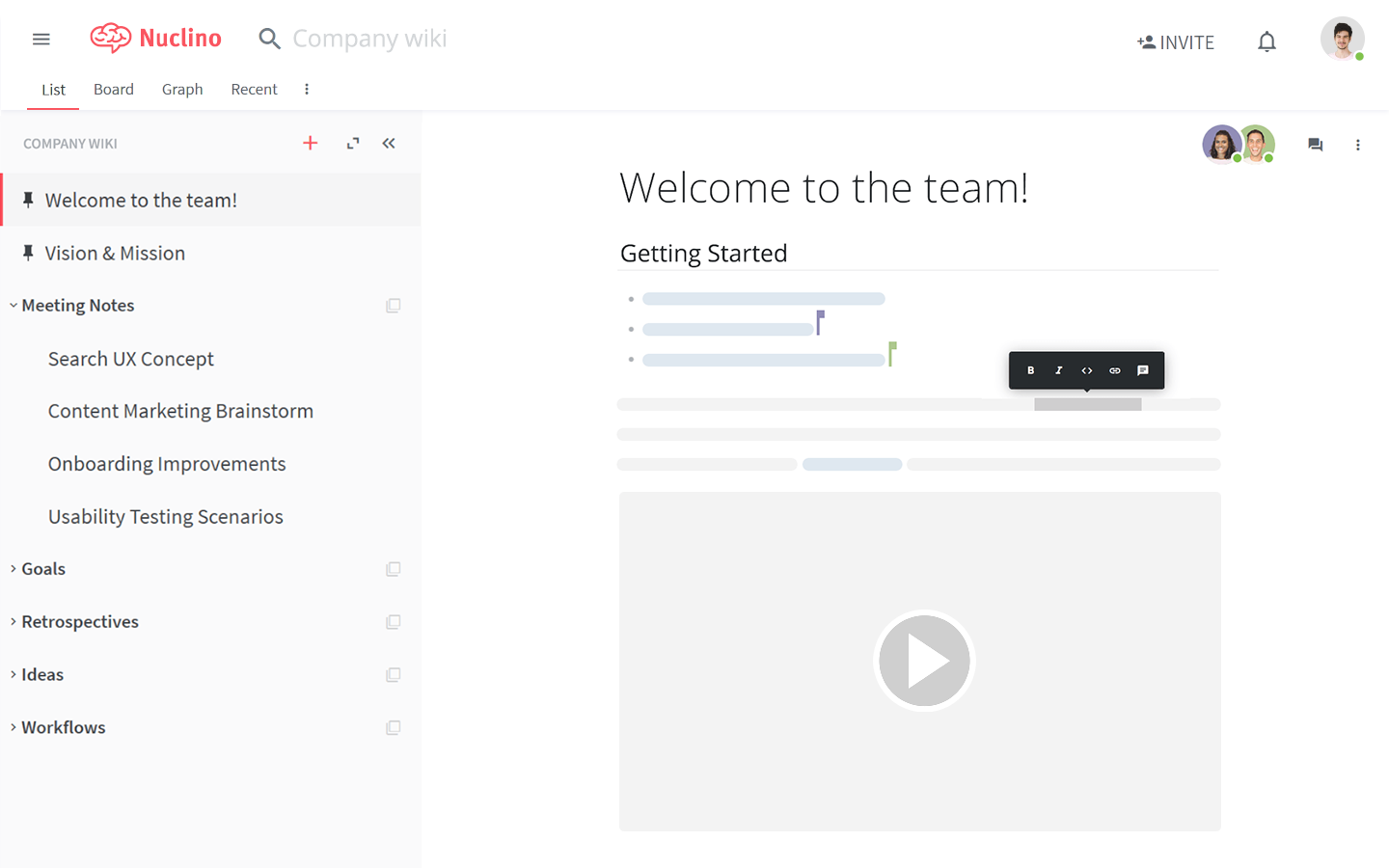1389x868 pixels.
Task: Open notifications with the bell icon
Action: click(x=1266, y=41)
